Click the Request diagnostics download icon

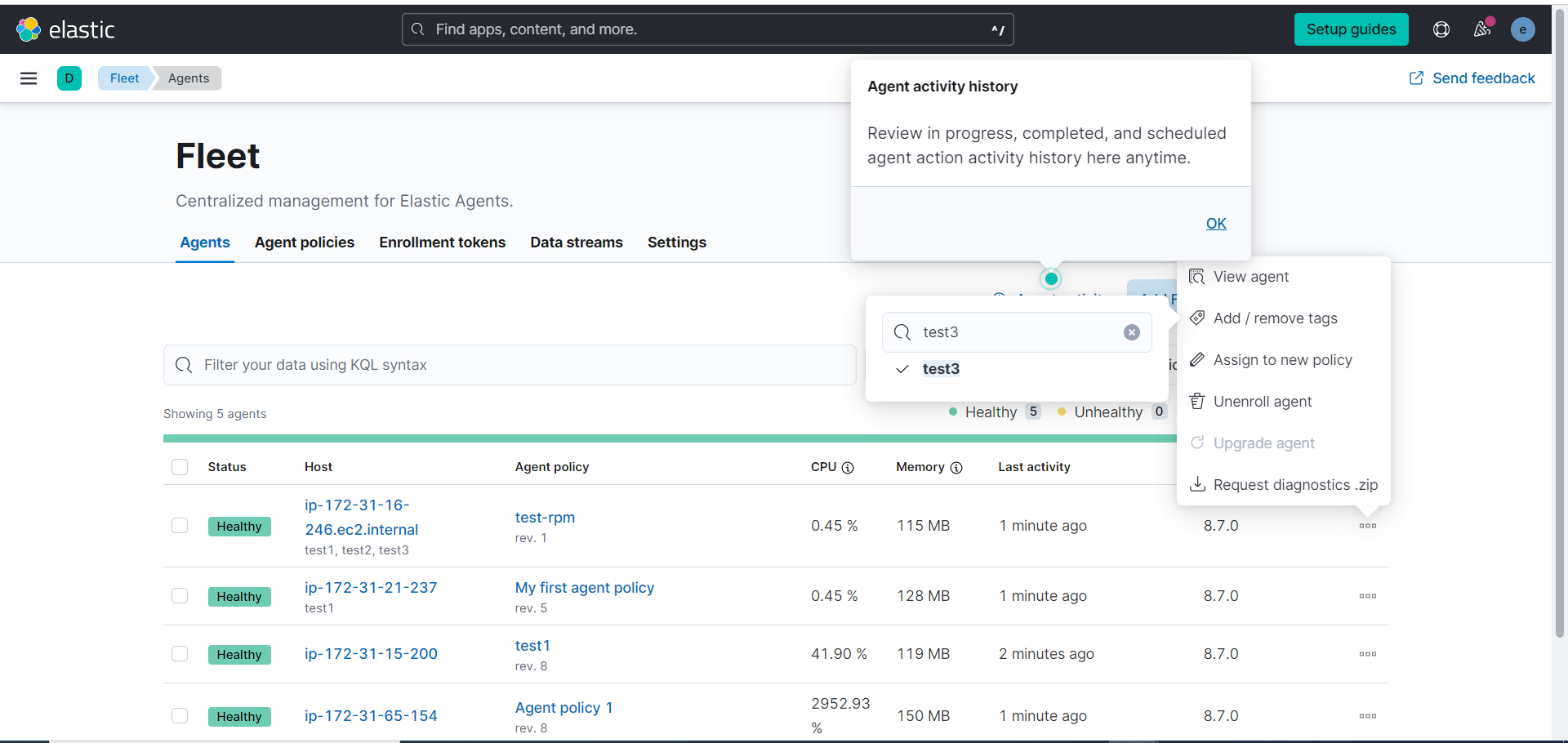[x=1197, y=484]
